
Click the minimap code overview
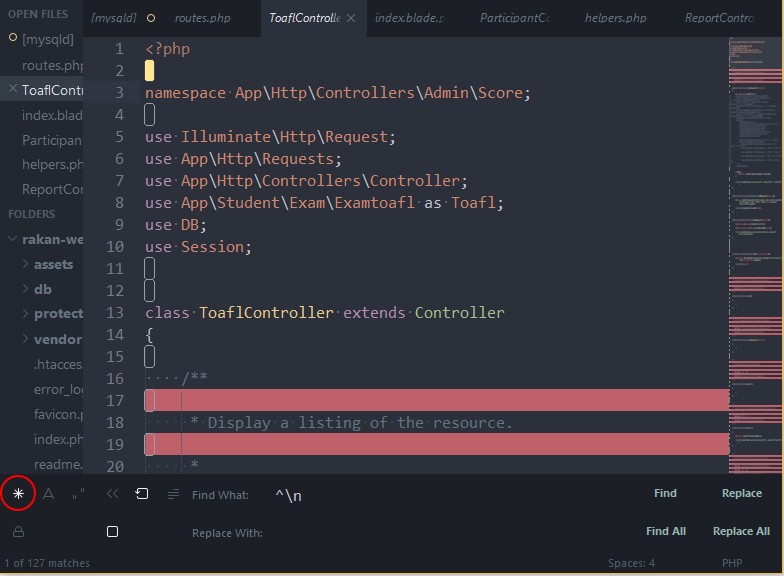[755, 255]
